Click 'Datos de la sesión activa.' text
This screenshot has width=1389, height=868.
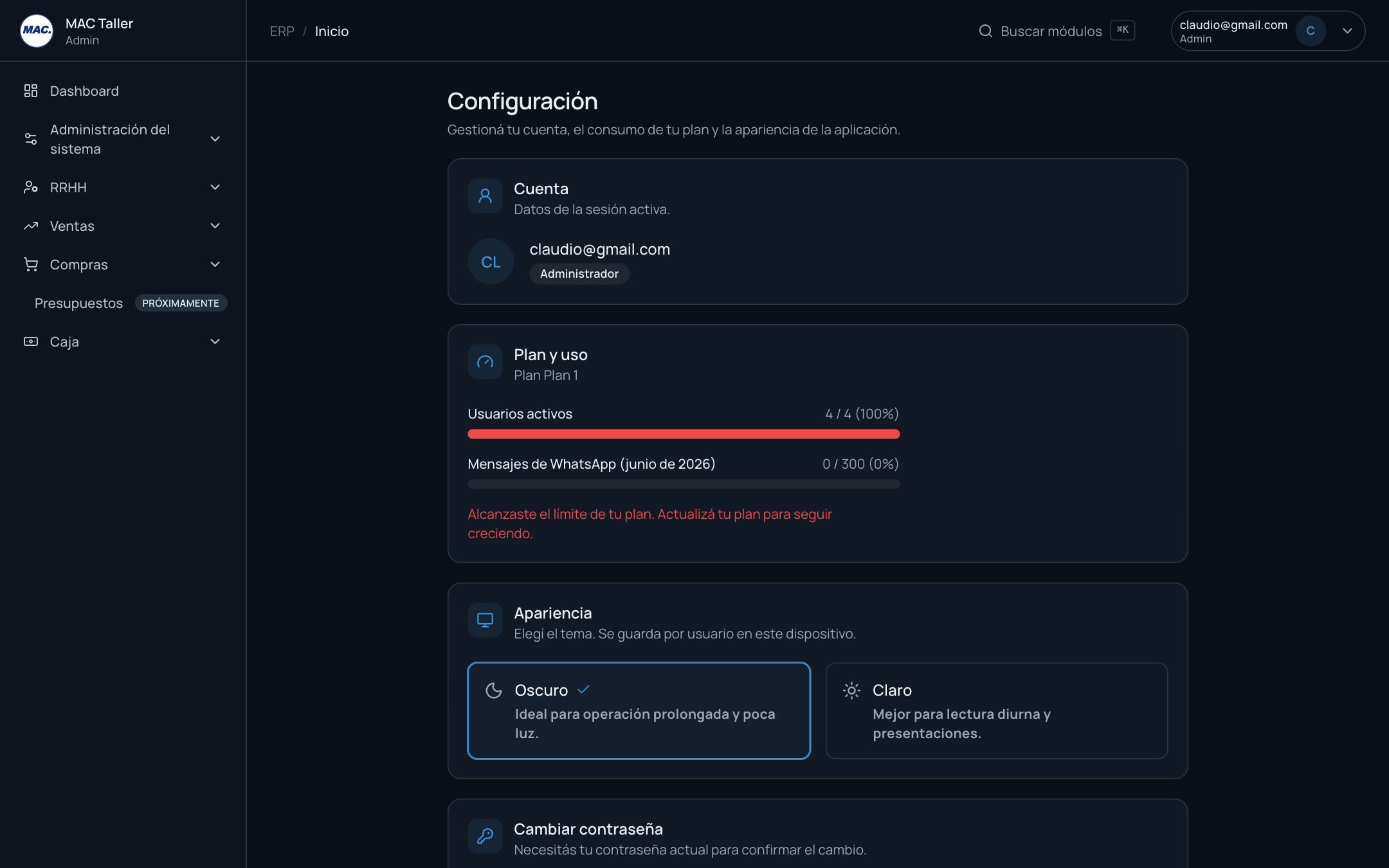coord(592,209)
